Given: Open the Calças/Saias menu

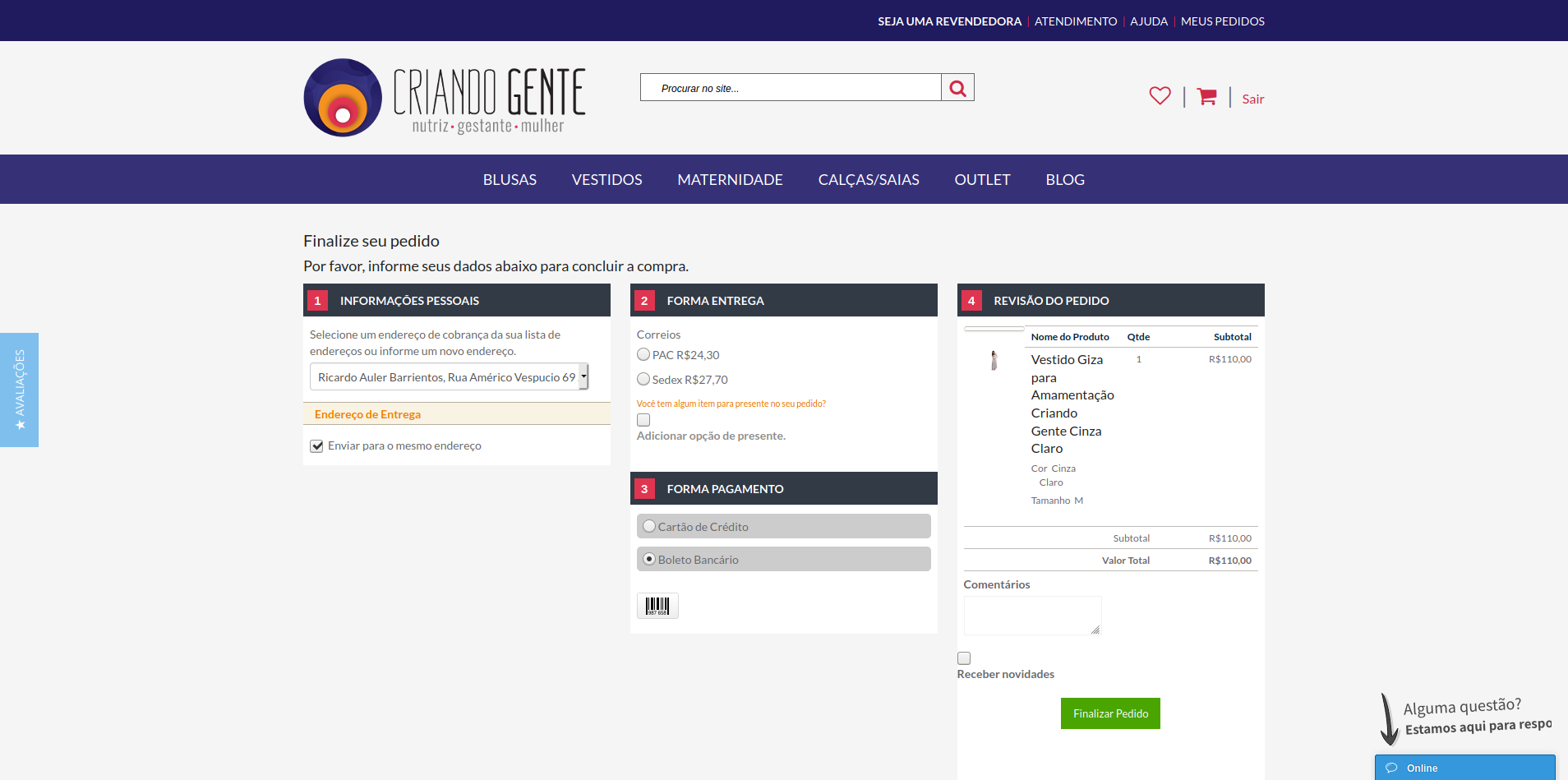Looking at the screenshot, I should (869, 179).
